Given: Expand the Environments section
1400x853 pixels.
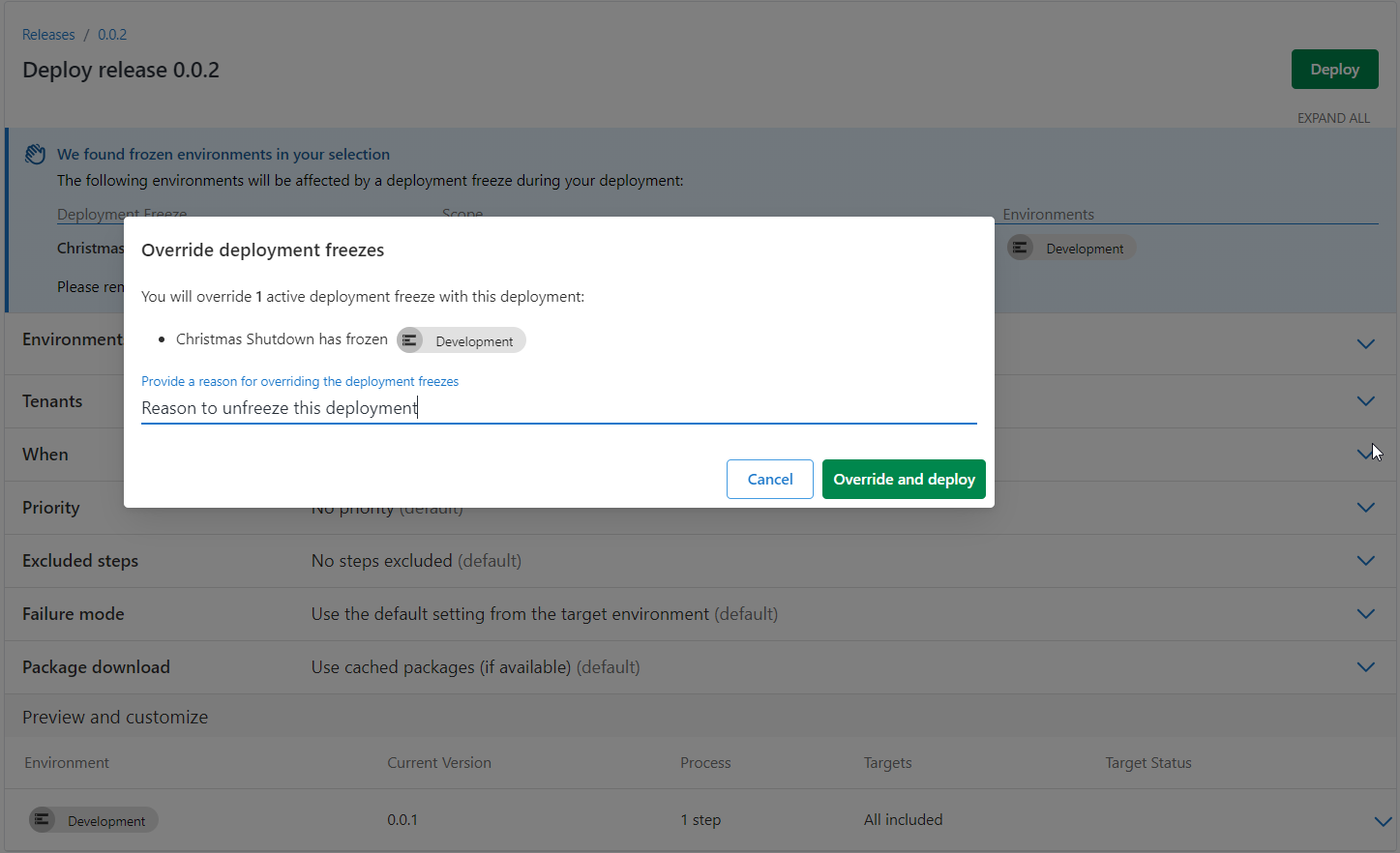Looking at the screenshot, I should coord(1365,344).
